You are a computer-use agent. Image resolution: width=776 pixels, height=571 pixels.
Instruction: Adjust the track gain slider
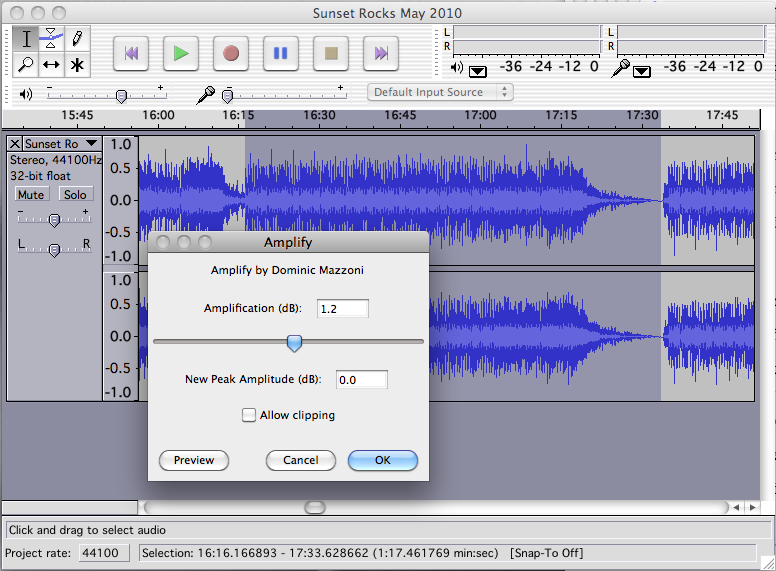tap(54, 220)
